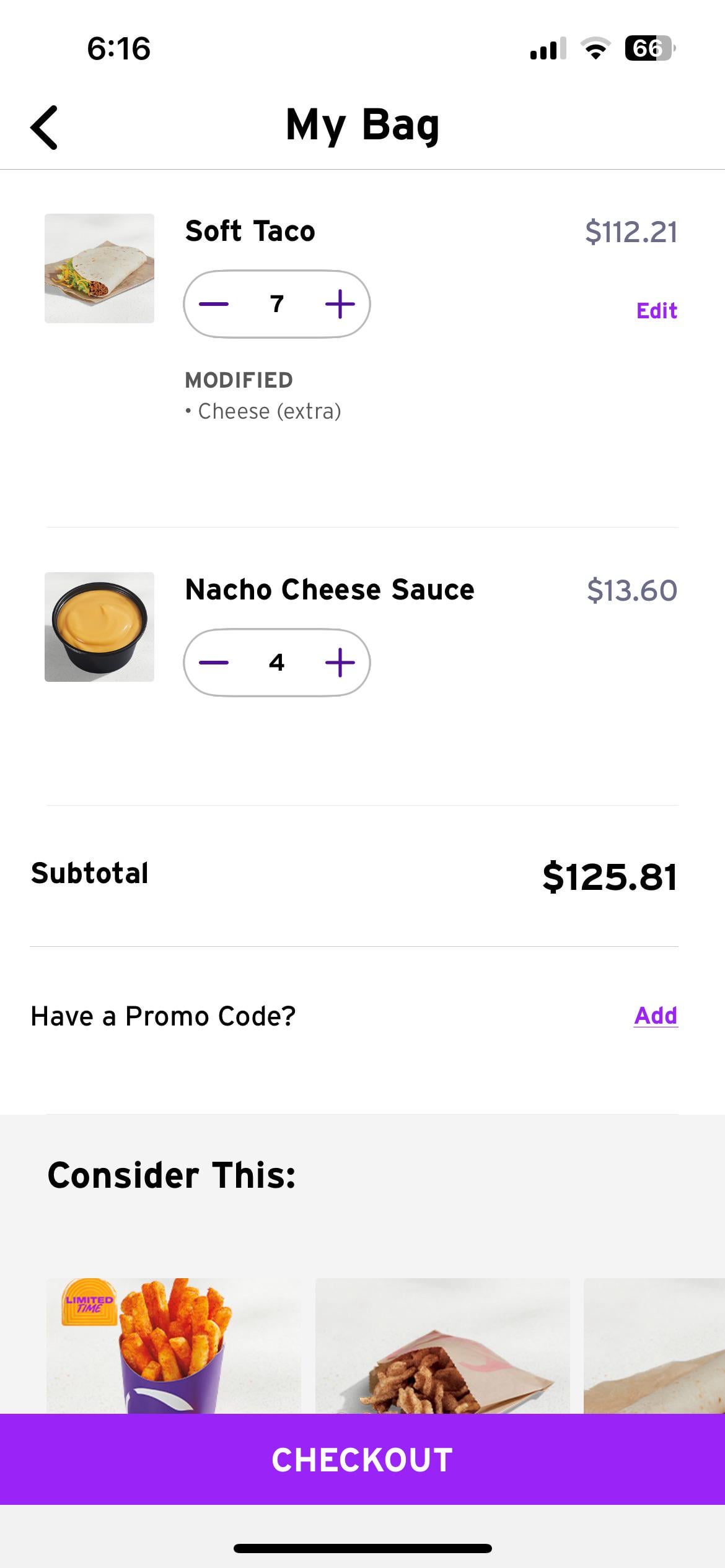Edit the Soft Taco item
The height and width of the screenshot is (1568, 725).
tap(656, 310)
